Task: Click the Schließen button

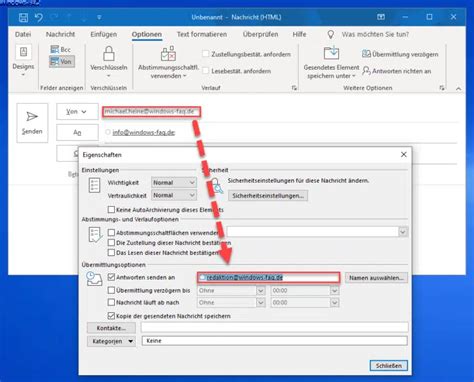Action: click(389, 366)
